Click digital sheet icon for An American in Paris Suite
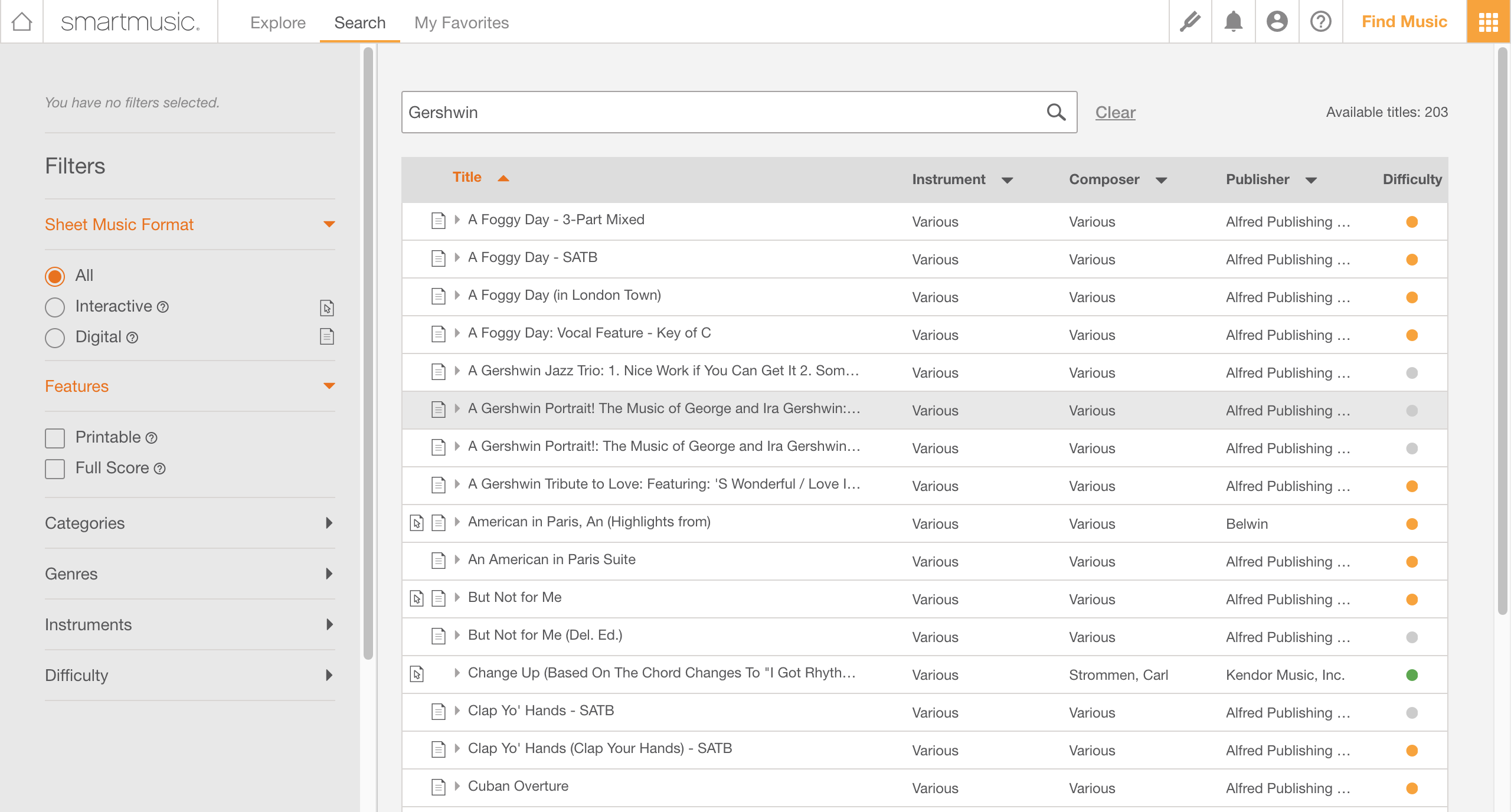The image size is (1511, 812). tap(438, 561)
